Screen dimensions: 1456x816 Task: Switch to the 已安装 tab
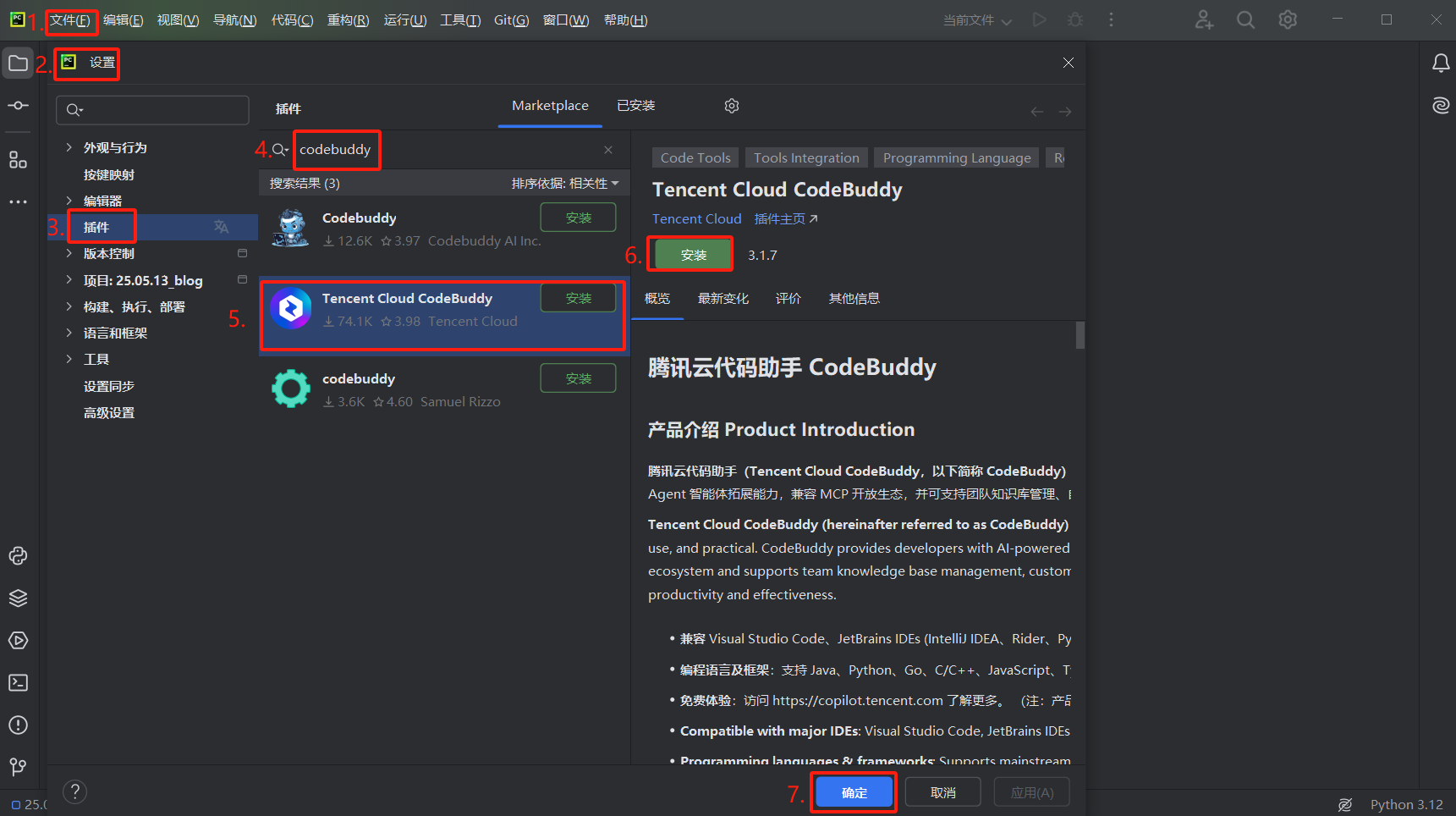coord(636,106)
